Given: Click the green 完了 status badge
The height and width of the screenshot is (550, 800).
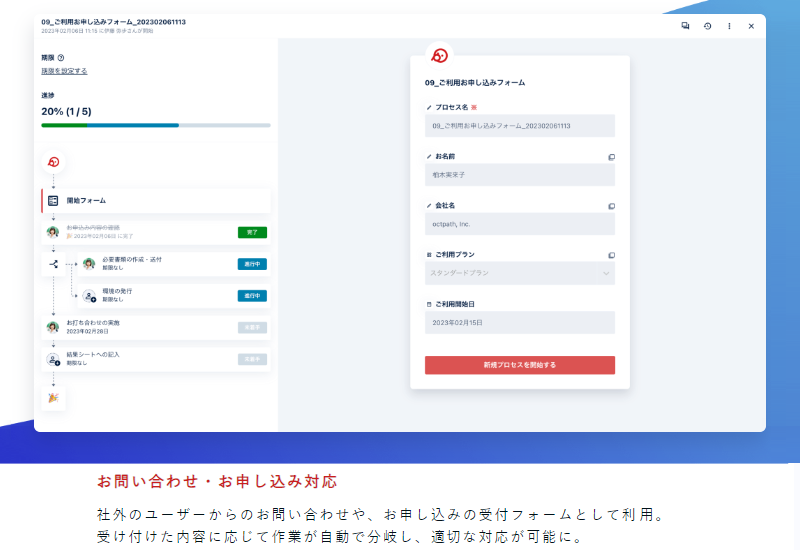Looking at the screenshot, I should [252, 232].
